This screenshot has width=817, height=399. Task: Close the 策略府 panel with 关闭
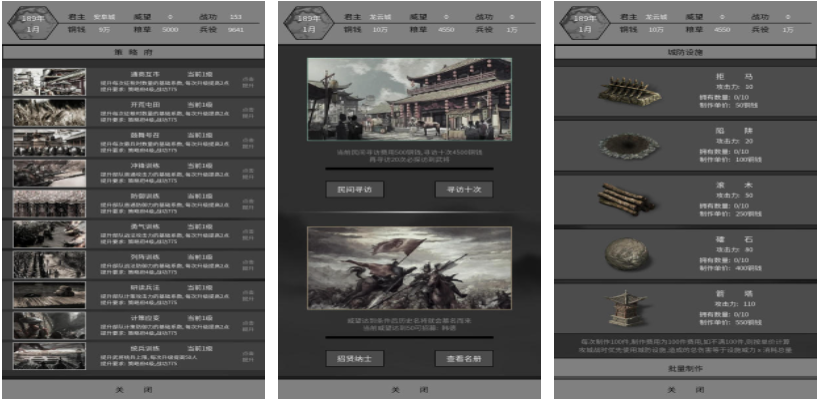tap(133, 390)
